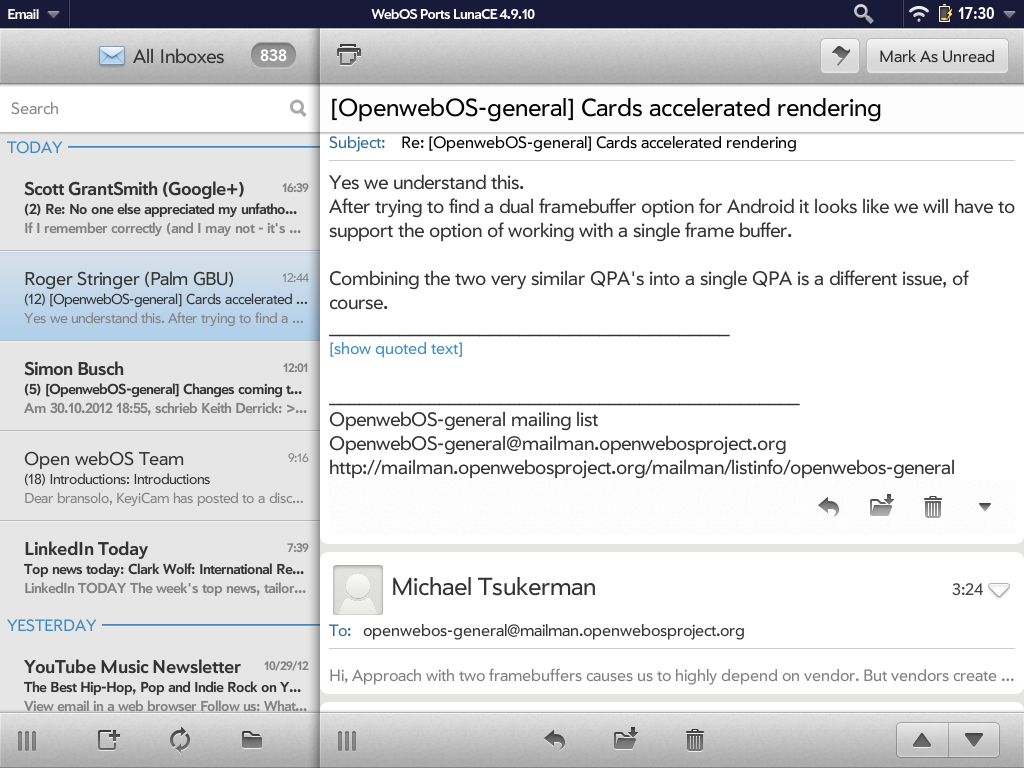Compose a new email from bottom toolbar
The width and height of the screenshot is (1024, 768).
[x=108, y=740]
